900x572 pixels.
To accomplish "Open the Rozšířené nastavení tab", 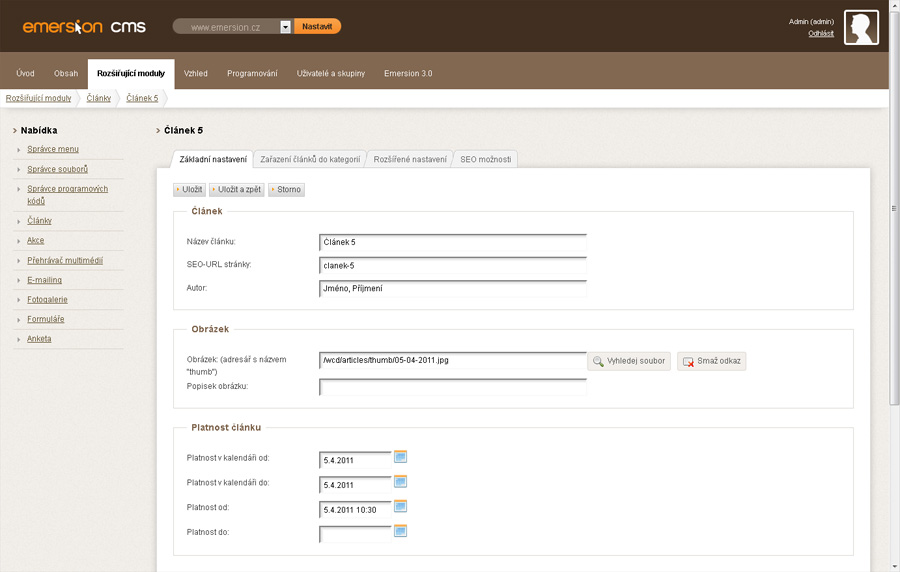I will tap(410, 159).
